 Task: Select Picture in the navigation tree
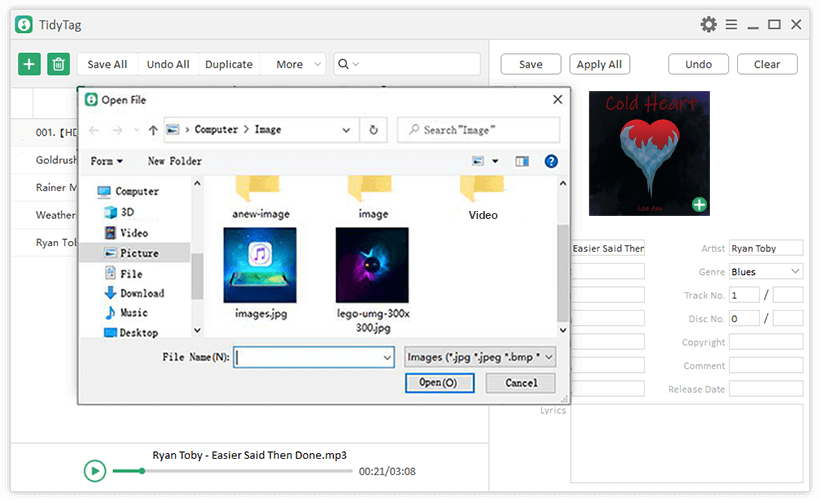click(138, 253)
